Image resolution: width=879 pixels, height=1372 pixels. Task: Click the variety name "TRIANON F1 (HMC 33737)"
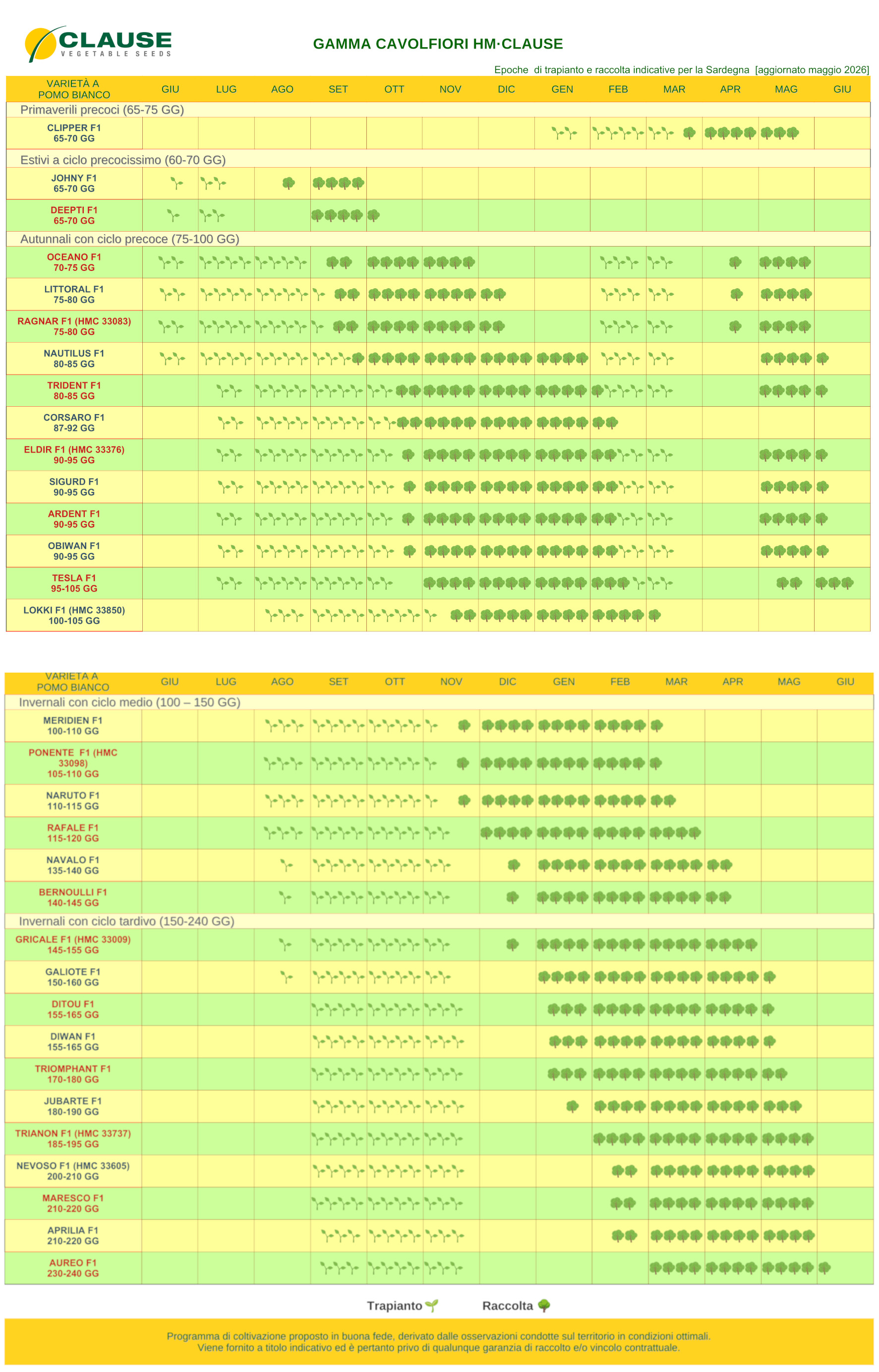(73, 1133)
